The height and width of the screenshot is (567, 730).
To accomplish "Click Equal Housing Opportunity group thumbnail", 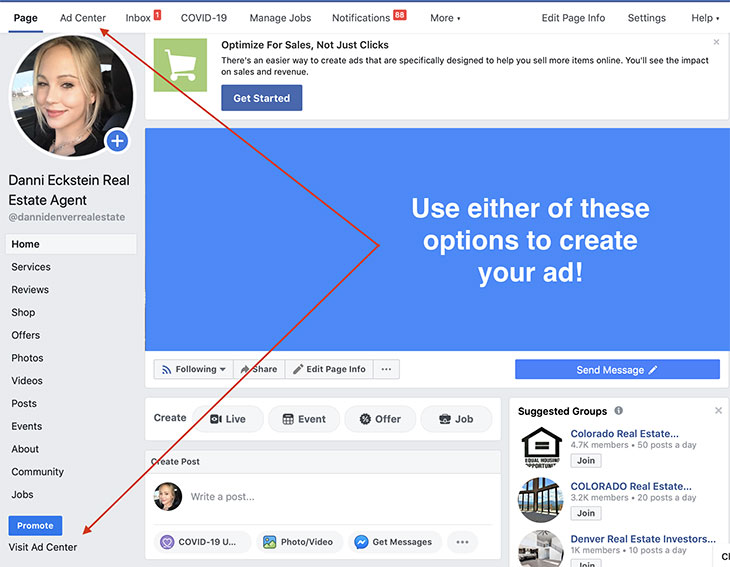I will 541,447.
